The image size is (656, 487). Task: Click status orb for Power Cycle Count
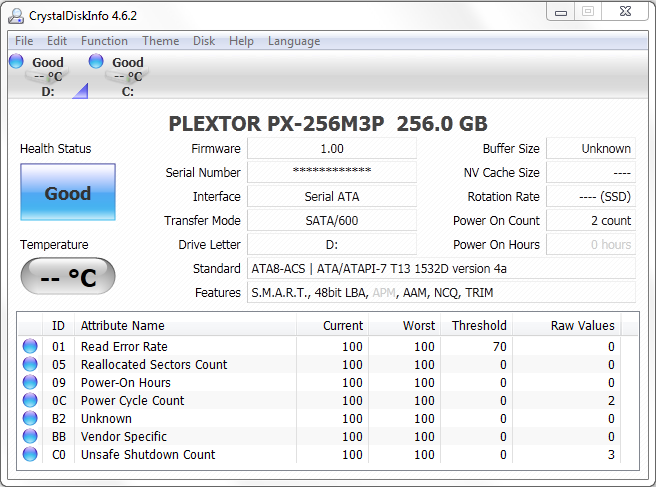click(30, 401)
